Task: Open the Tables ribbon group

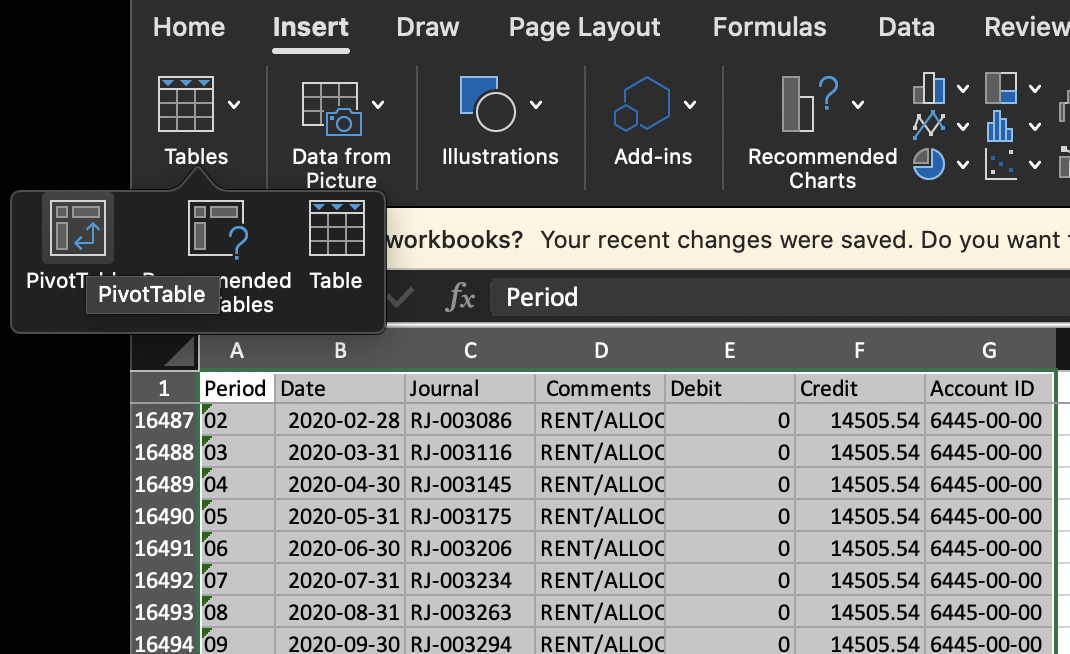Action: (186, 104)
